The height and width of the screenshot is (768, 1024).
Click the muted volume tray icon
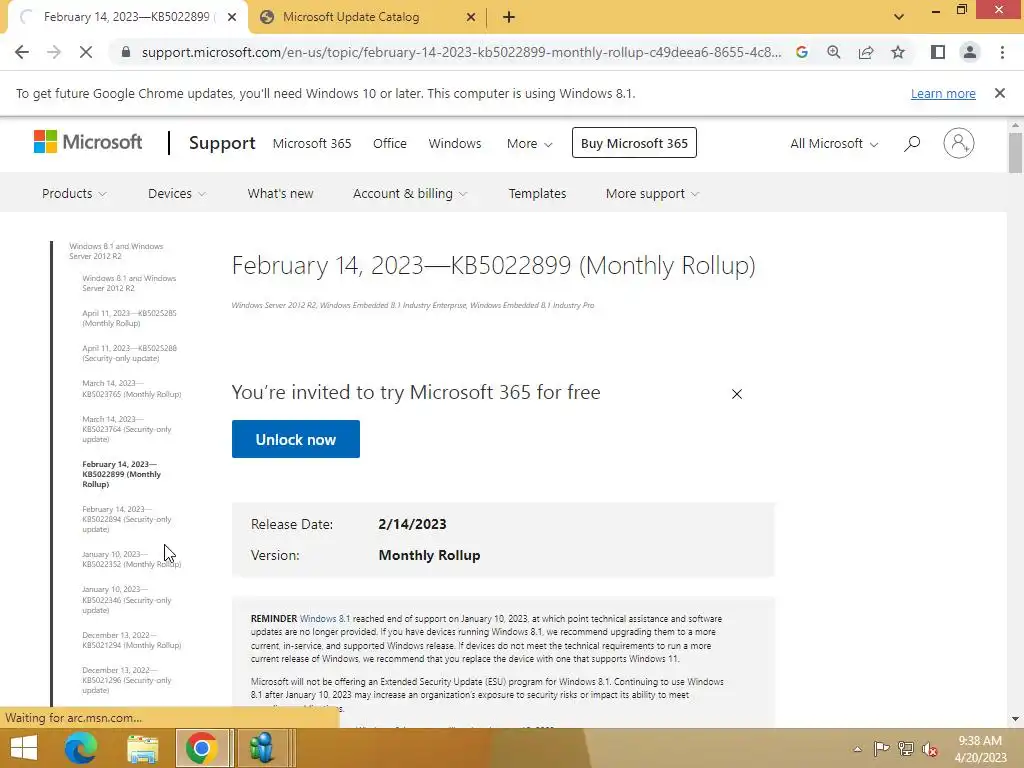[x=930, y=749]
